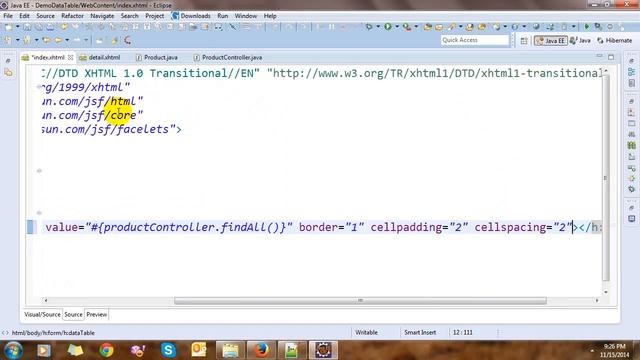Maximize the editor area
The width and height of the screenshot is (640, 360).
(x=611, y=57)
